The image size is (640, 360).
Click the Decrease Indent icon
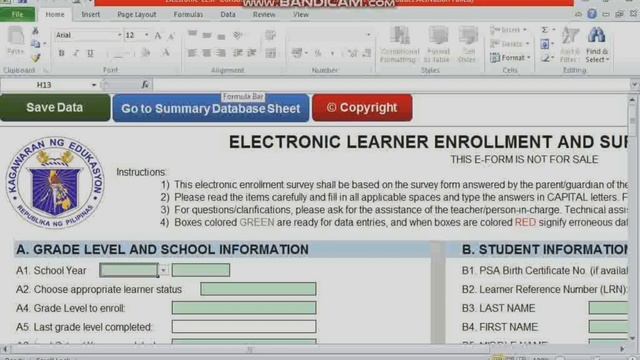[x=238, y=53]
